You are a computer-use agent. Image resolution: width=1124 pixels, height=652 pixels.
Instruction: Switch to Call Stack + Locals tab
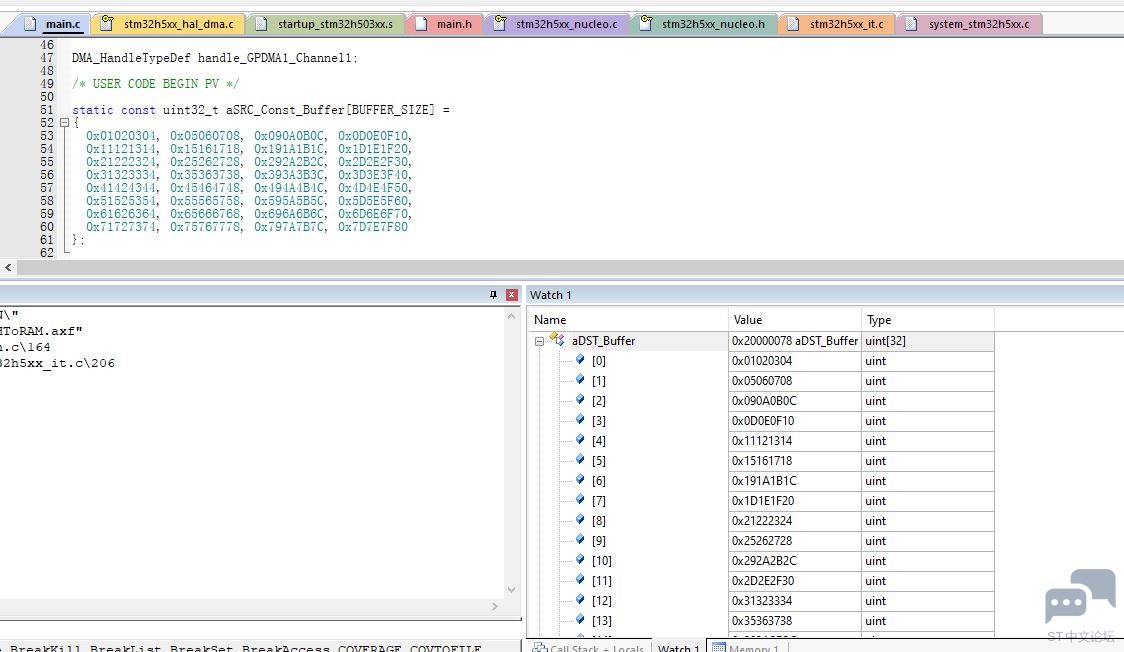pos(589,646)
